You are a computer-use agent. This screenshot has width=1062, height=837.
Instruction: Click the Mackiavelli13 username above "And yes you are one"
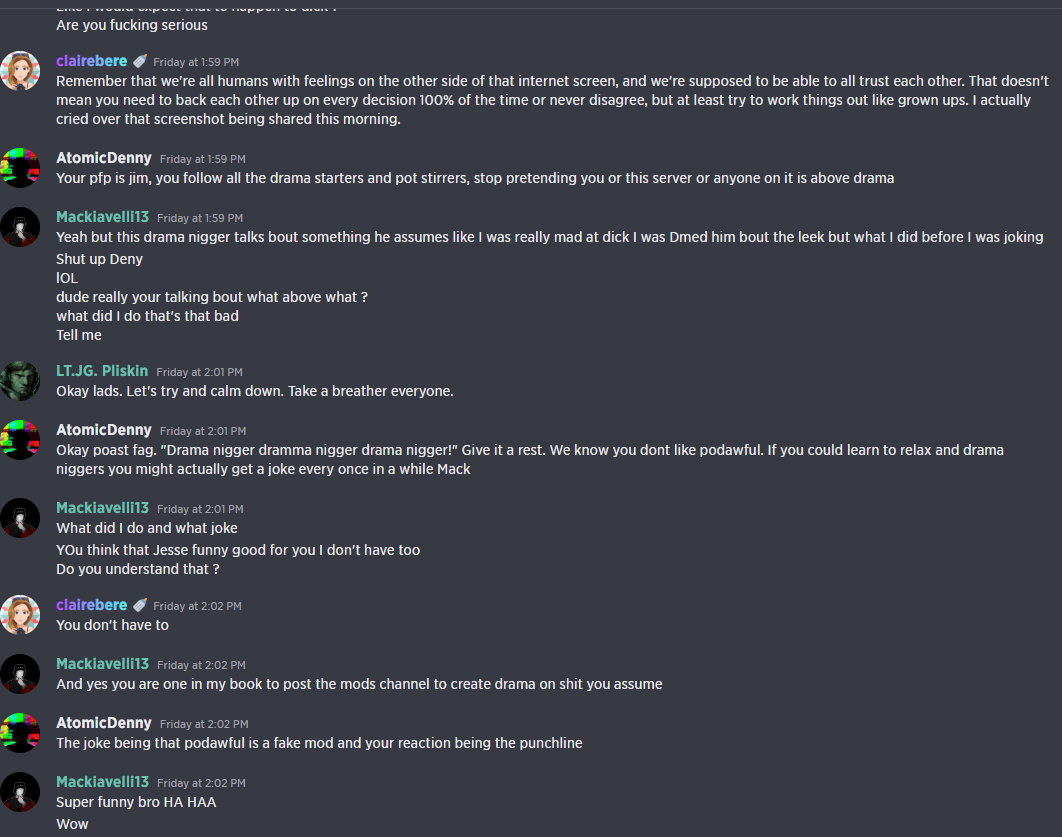pyautogui.click(x=102, y=664)
